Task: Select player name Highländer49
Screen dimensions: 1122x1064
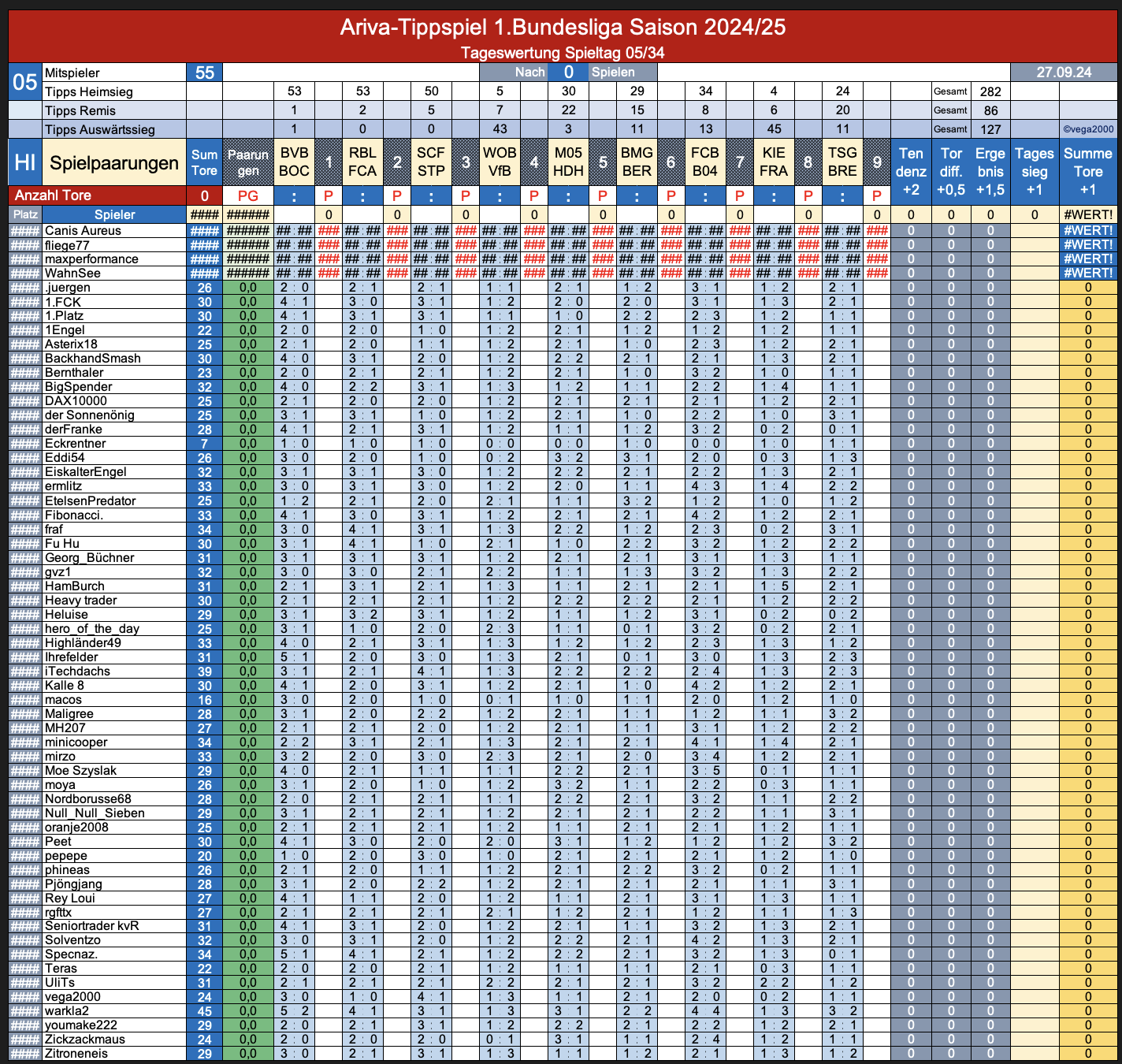Action: pos(83,643)
